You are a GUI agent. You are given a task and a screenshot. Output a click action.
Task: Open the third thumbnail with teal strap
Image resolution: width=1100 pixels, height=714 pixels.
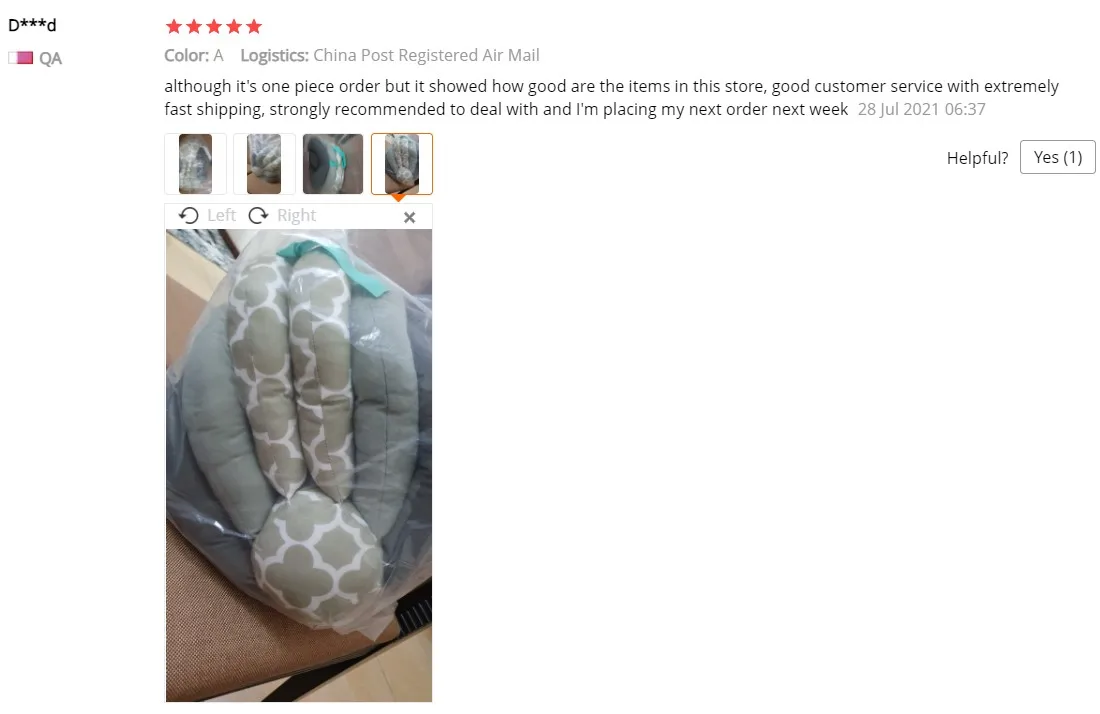coord(333,163)
